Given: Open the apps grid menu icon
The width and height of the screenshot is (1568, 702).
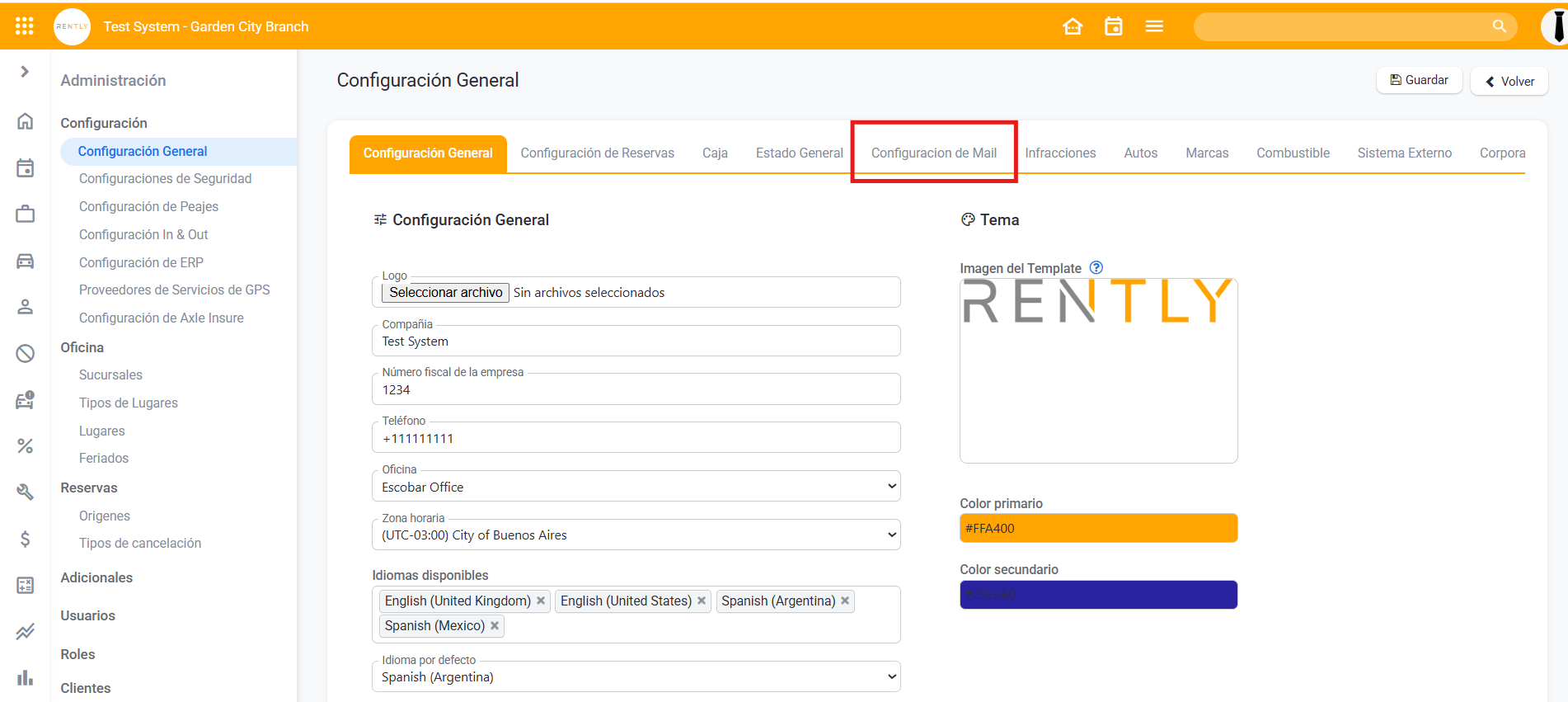Looking at the screenshot, I should coord(25,26).
